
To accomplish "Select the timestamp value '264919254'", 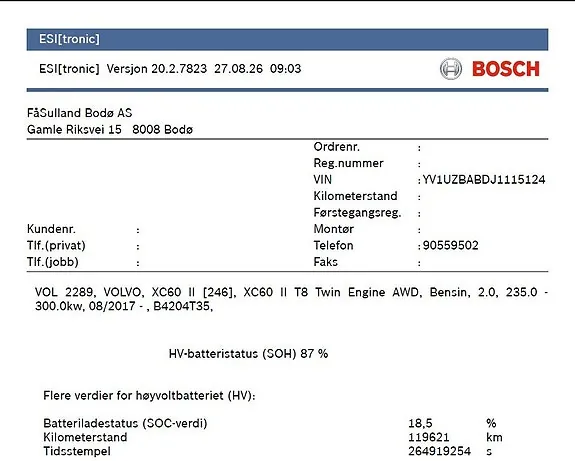I will click(x=440, y=451).
